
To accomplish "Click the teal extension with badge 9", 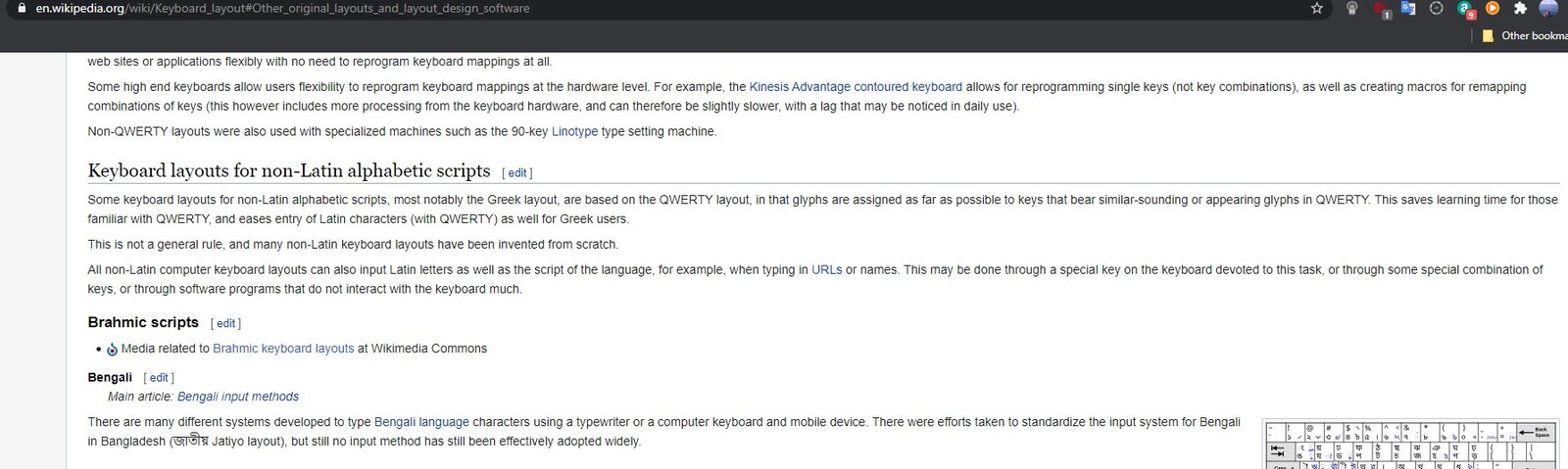I will click(1466, 10).
